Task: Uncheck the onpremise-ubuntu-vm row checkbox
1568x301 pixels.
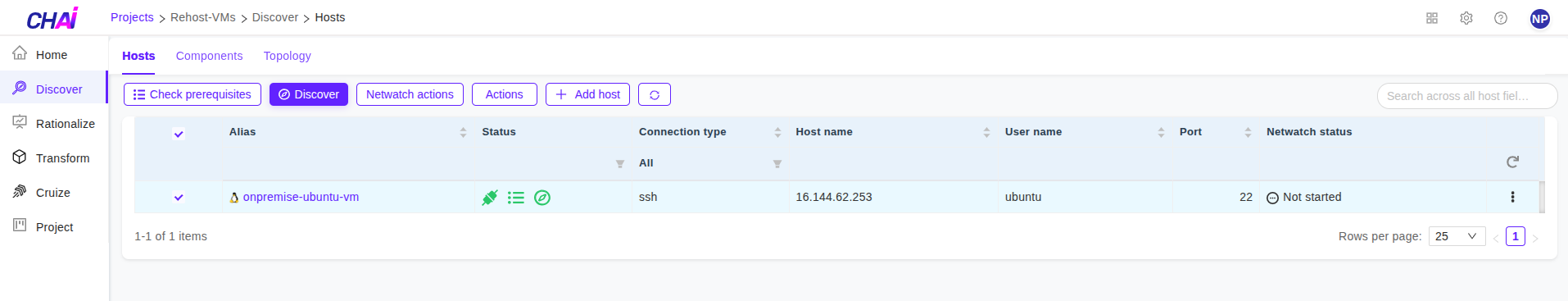Action: pyautogui.click(x=179, y=197)
